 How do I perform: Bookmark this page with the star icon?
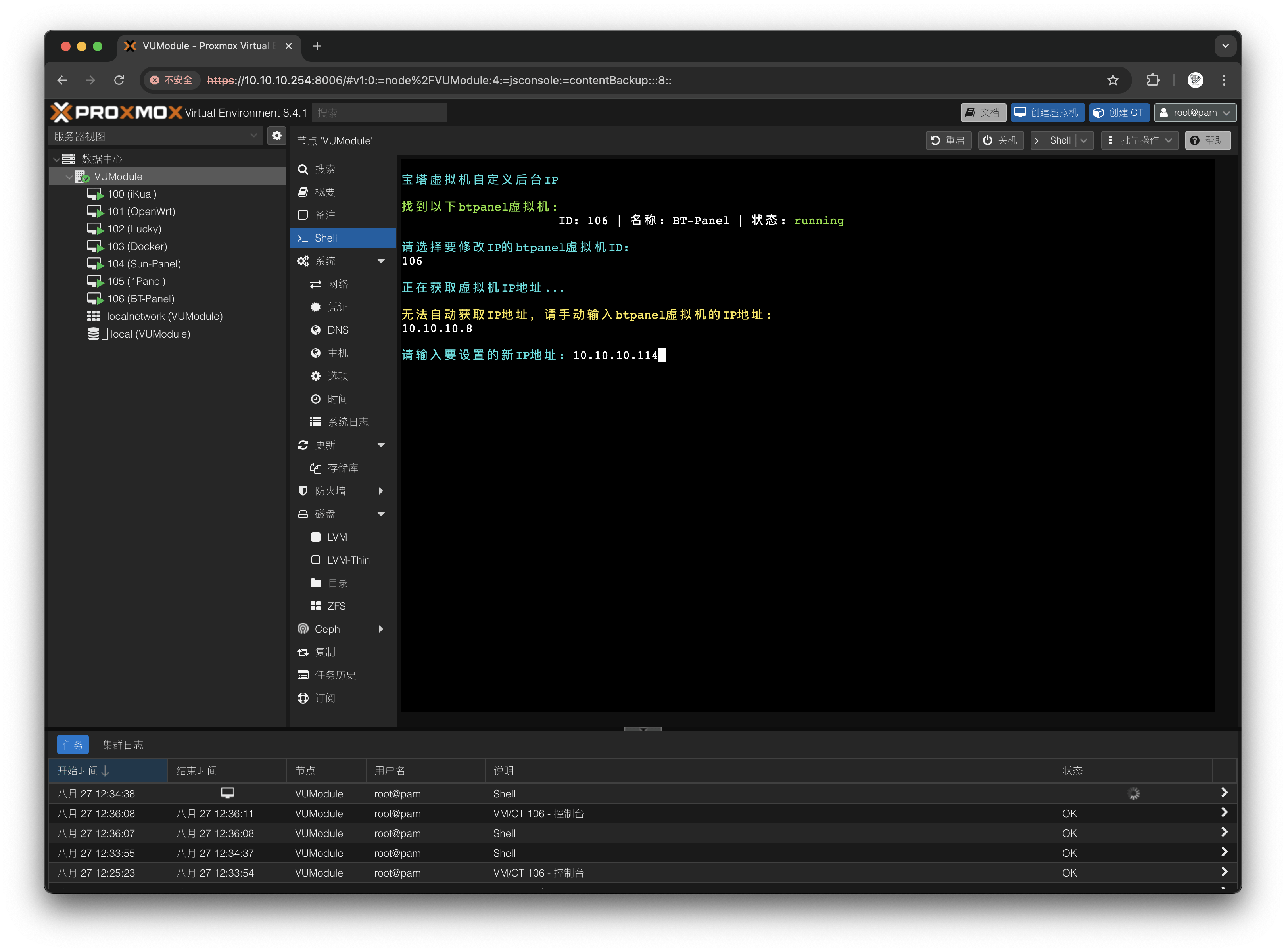point(1113,80)
